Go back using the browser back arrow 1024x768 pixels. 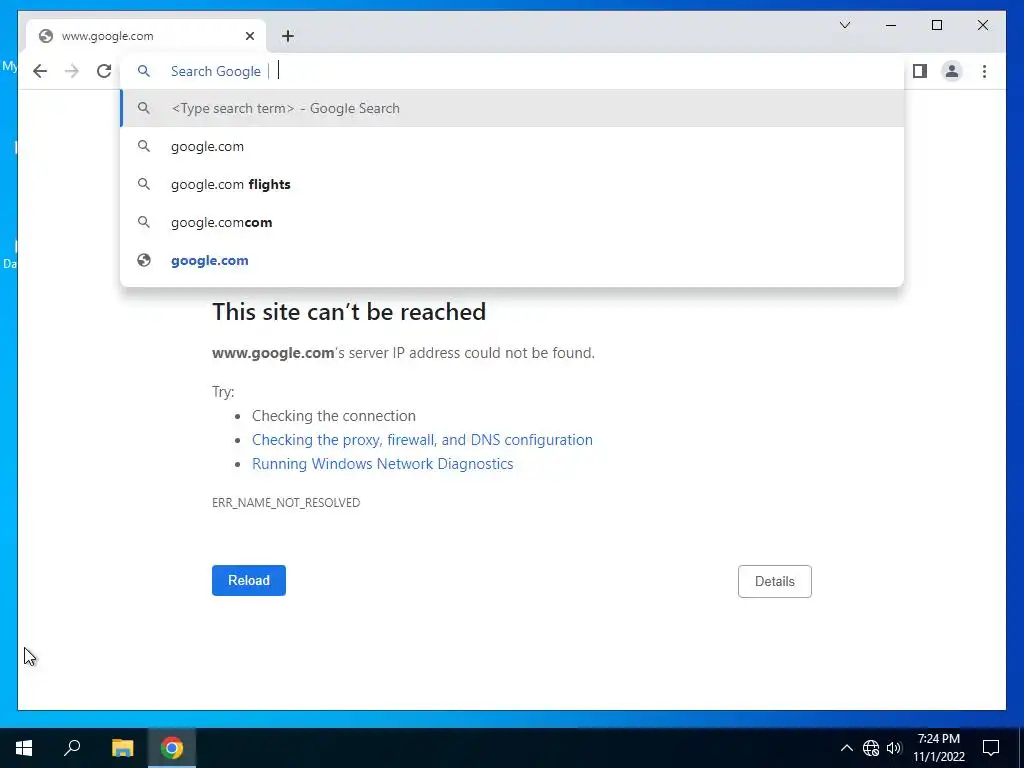40,71
